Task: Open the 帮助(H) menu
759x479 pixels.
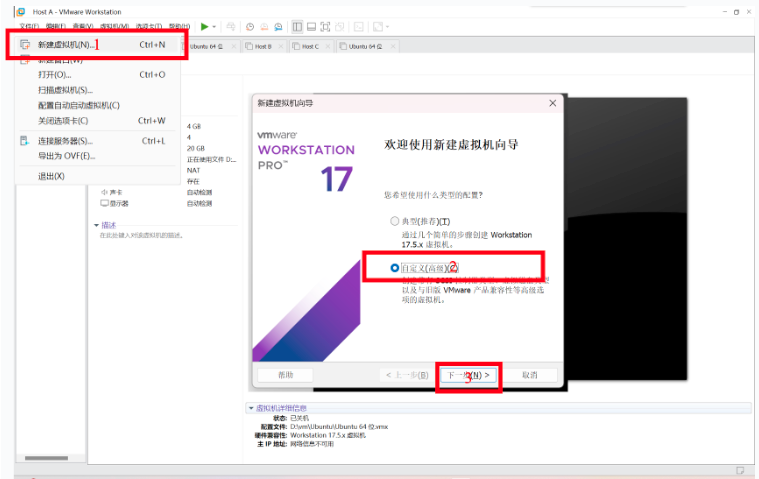Action: click(x=179, y=26)
